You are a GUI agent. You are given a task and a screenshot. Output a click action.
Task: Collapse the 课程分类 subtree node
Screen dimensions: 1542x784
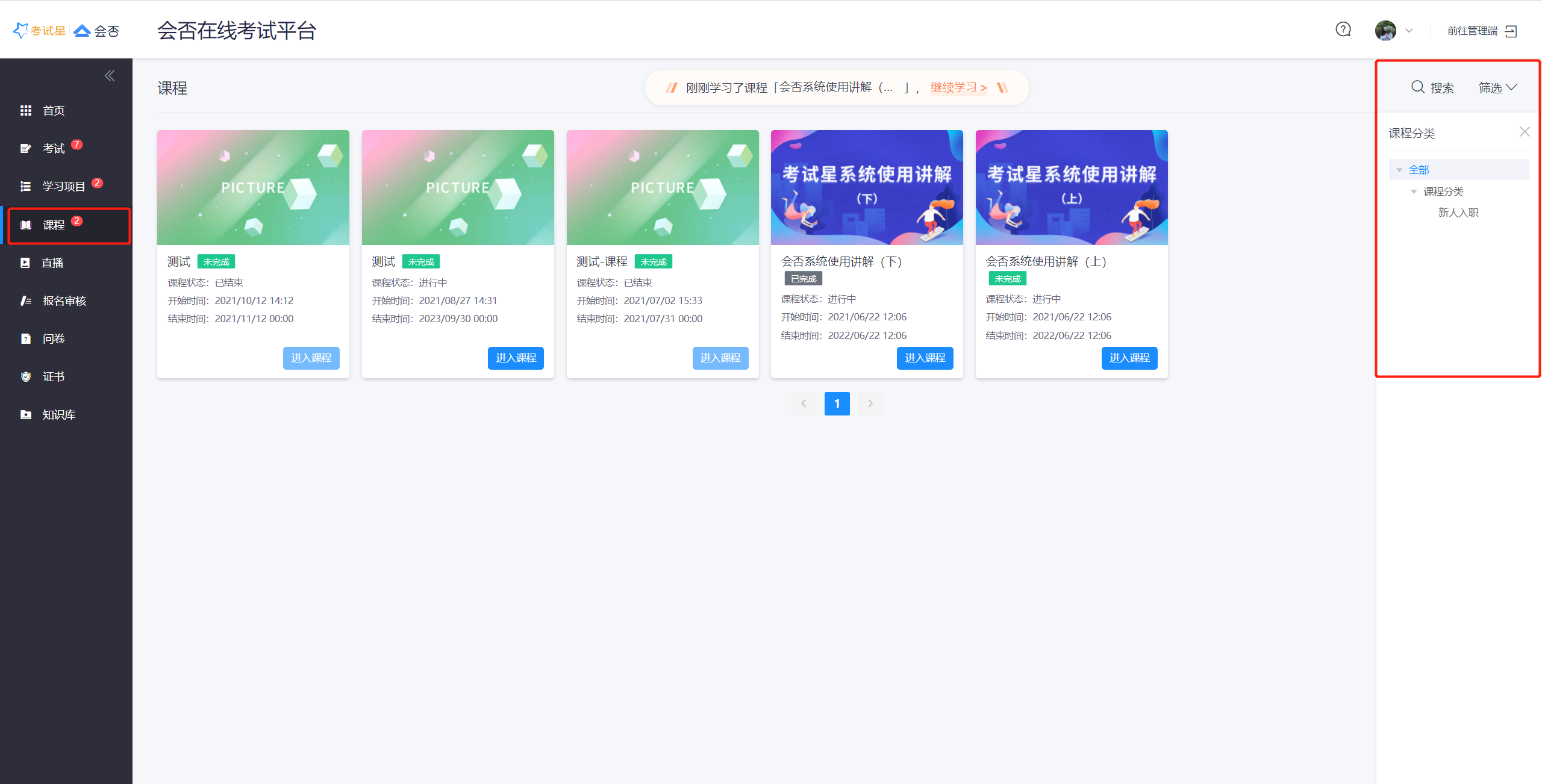point(1414,192)
